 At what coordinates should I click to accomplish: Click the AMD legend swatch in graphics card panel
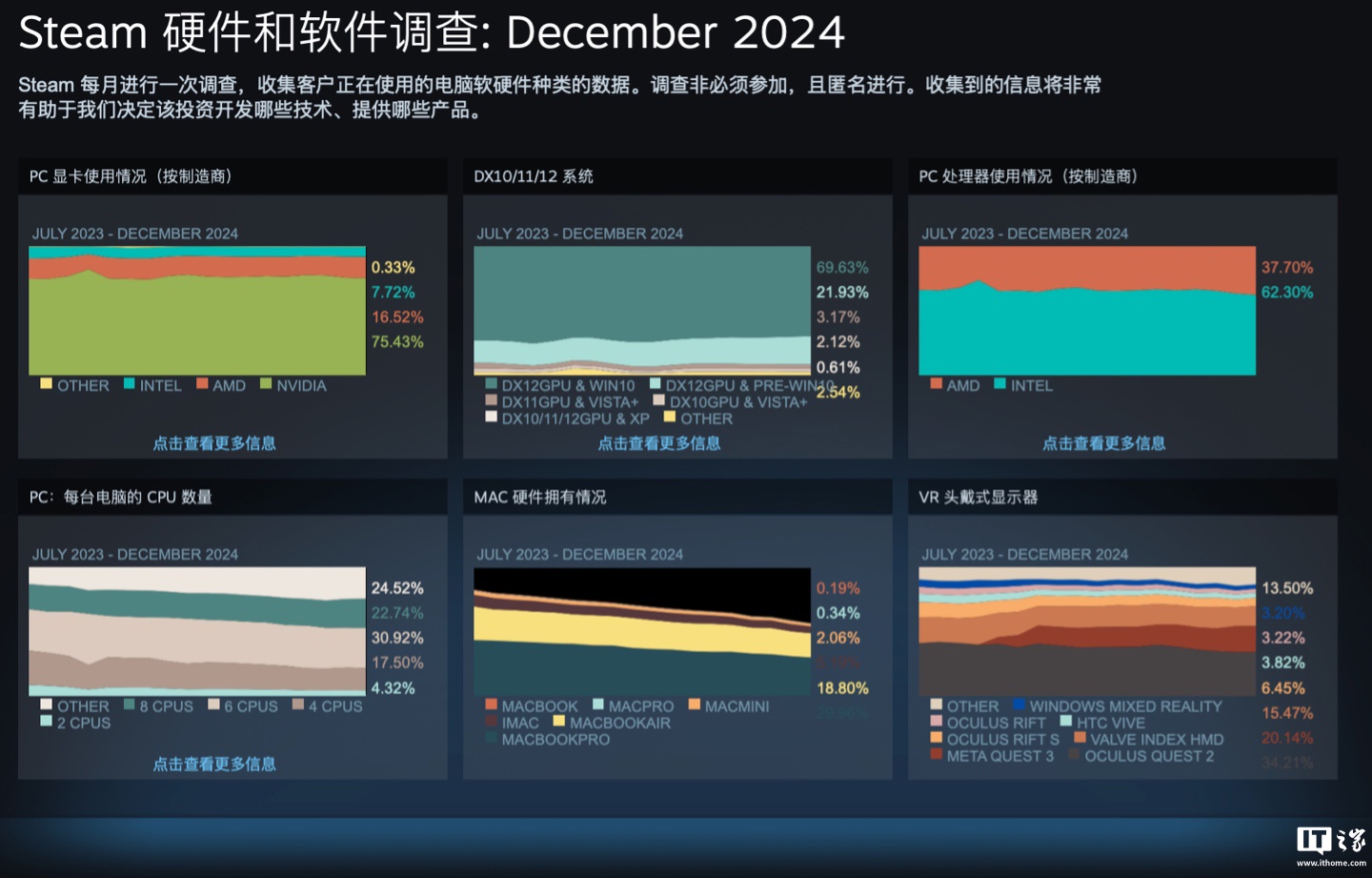(202, 384)
